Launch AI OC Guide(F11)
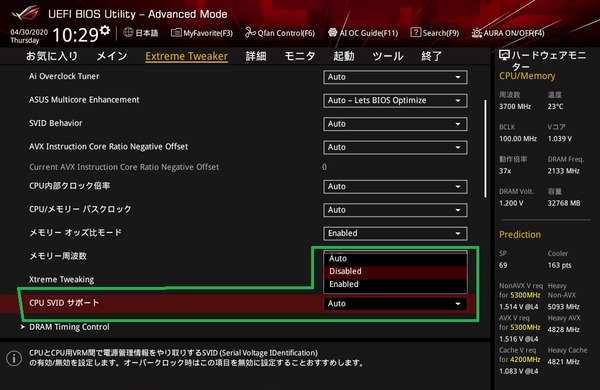 click(363, 33)
